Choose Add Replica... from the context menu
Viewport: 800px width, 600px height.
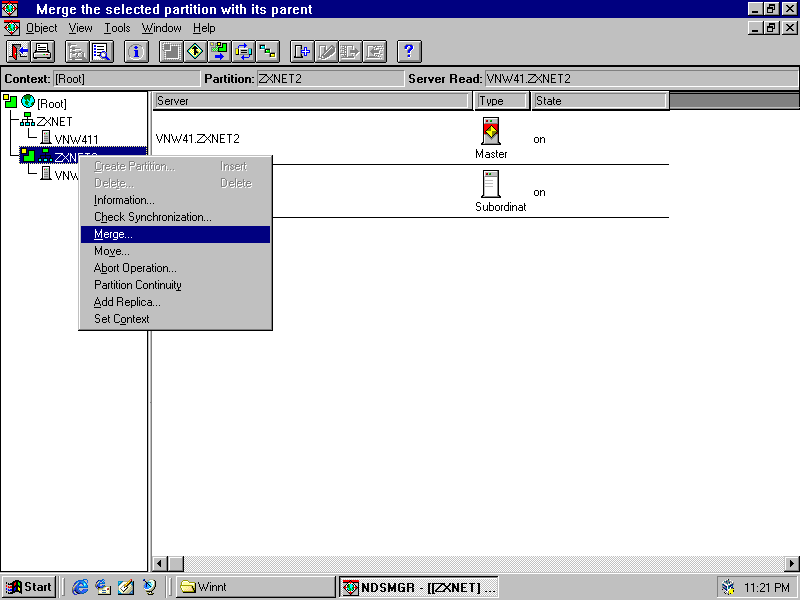point(176,303)
